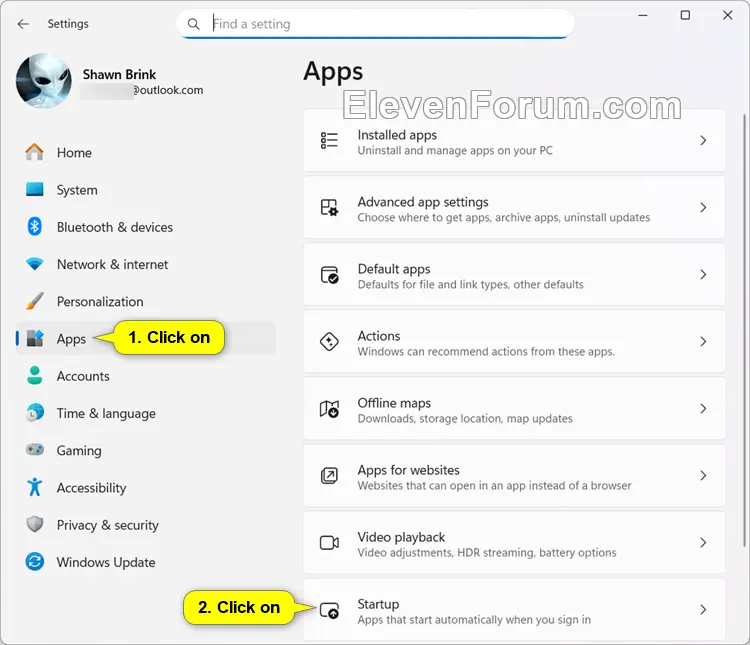Click 'Uninstall and manage apps on your PC'
Viewport: 750px width, 645px height.
pyautogui.click(x=455, y=151)
